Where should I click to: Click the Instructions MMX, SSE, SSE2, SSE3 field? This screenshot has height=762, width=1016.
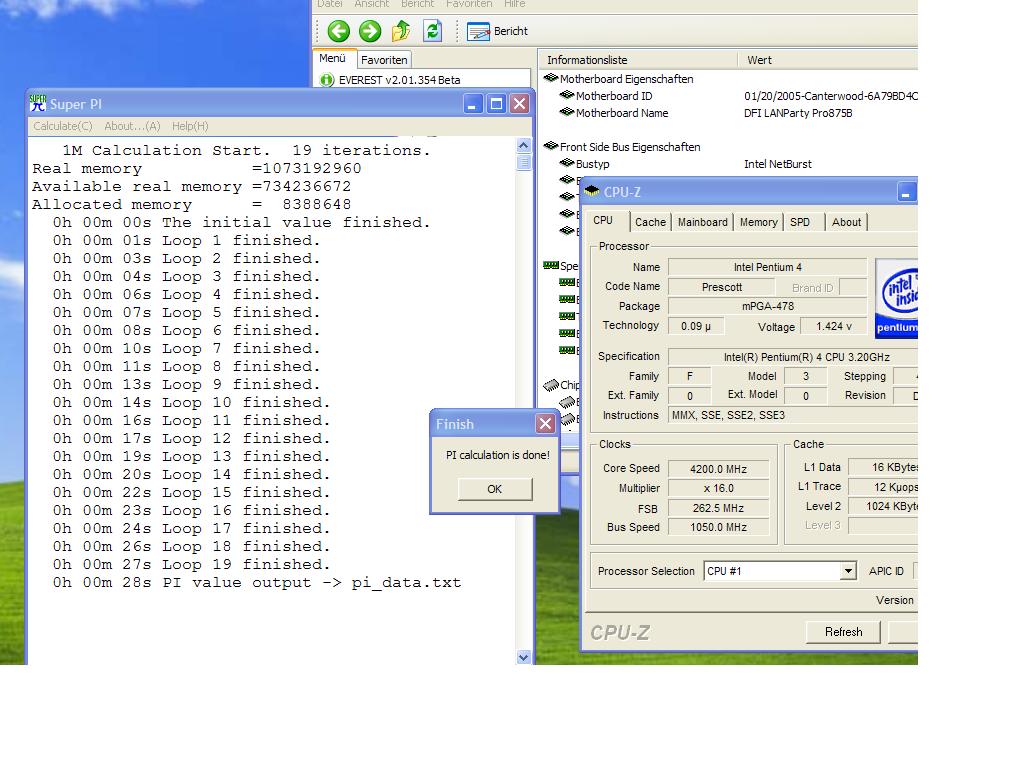(x=793, y=415)
